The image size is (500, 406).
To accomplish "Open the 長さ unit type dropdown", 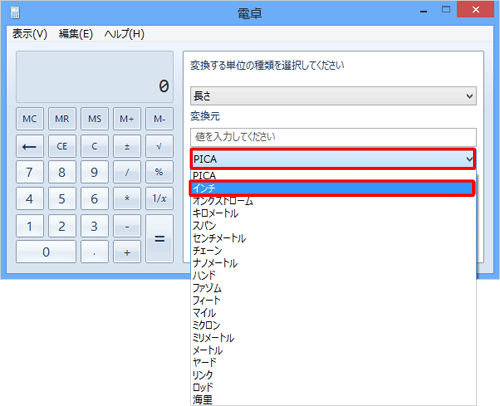I will (x=333, y=96).
